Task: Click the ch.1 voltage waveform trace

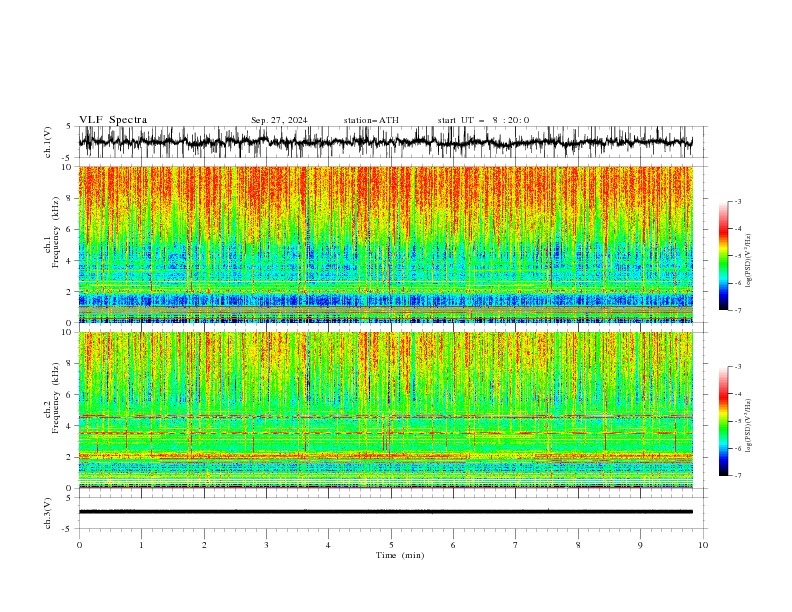Action: pos(385,142)
